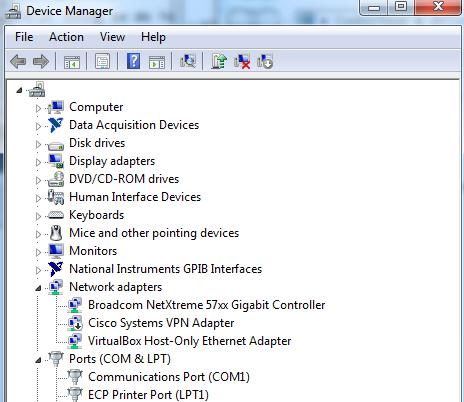Select the Ports (COM & LPT) label
This screenshot has height=402, width=464.
[120, 359]
